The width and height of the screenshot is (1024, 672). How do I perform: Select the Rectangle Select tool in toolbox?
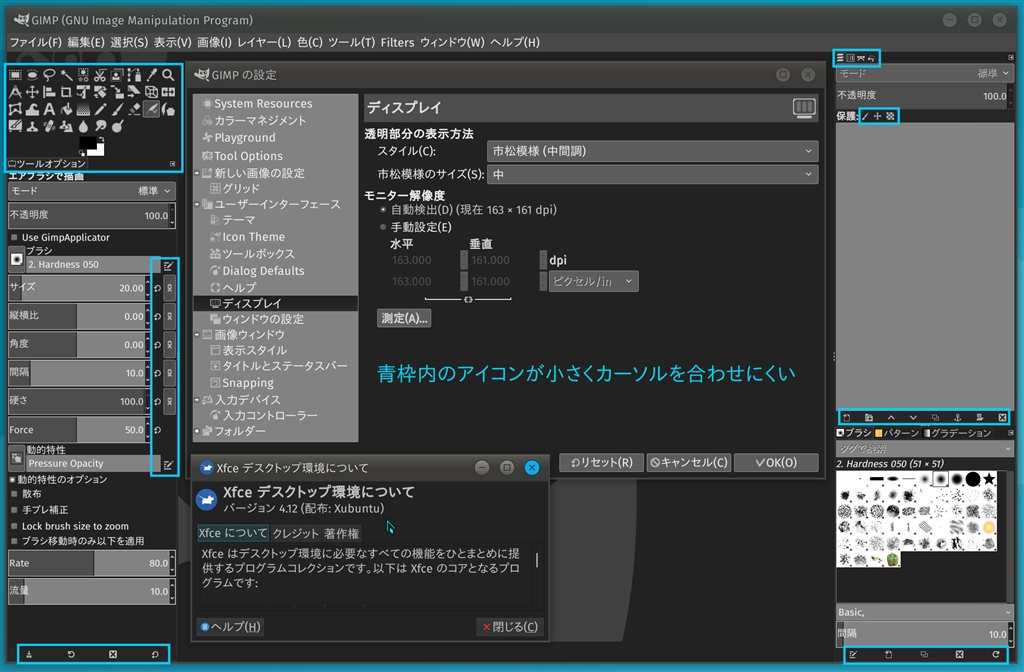(x=15, y=75)
